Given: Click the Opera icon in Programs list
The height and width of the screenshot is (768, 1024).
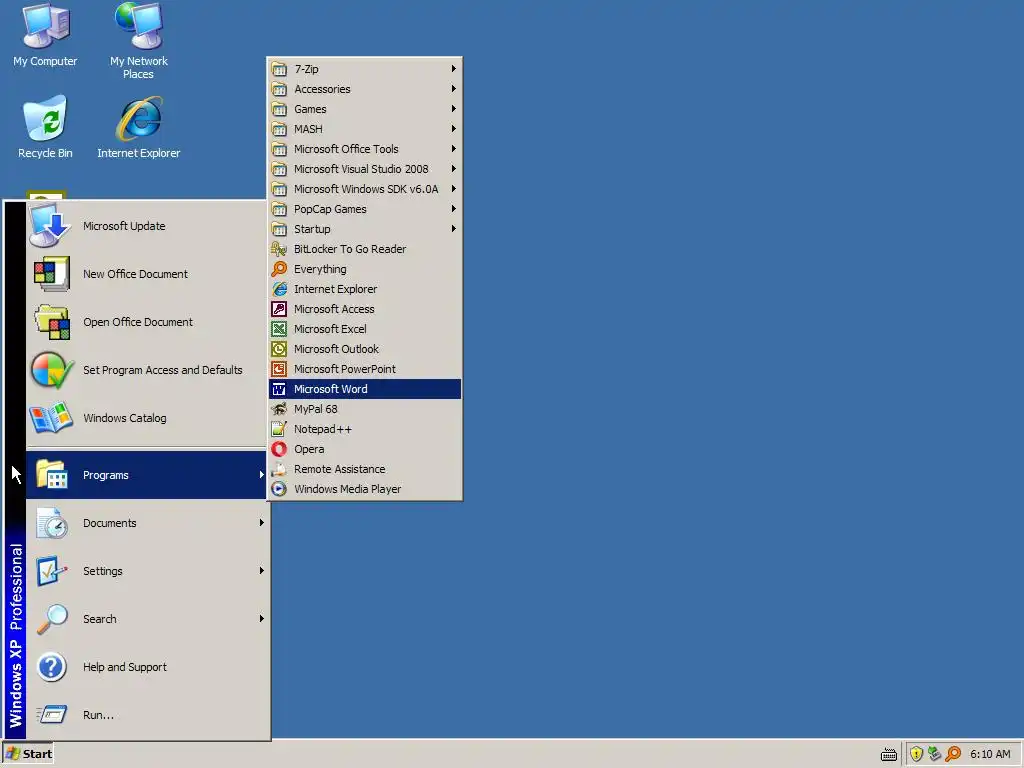Looking at the screenshot, I should coord(279,449).
